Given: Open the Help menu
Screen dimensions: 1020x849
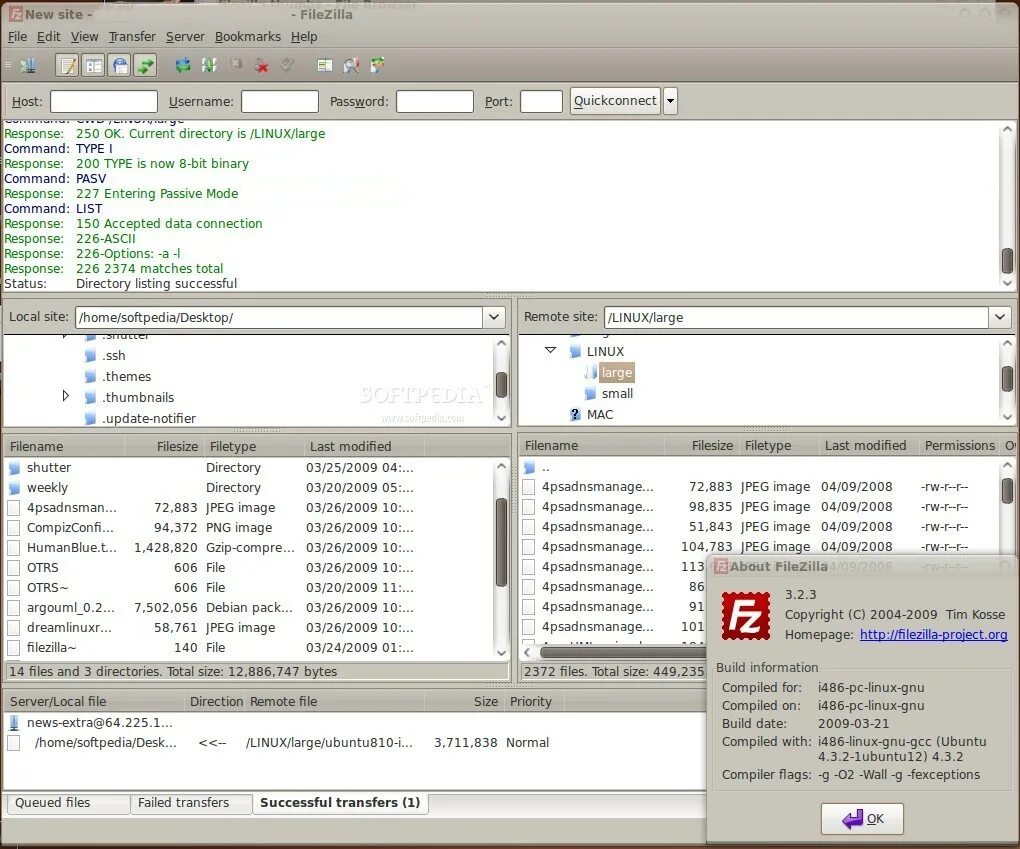Looking at the screenshot, I should (x=304, y=37).
